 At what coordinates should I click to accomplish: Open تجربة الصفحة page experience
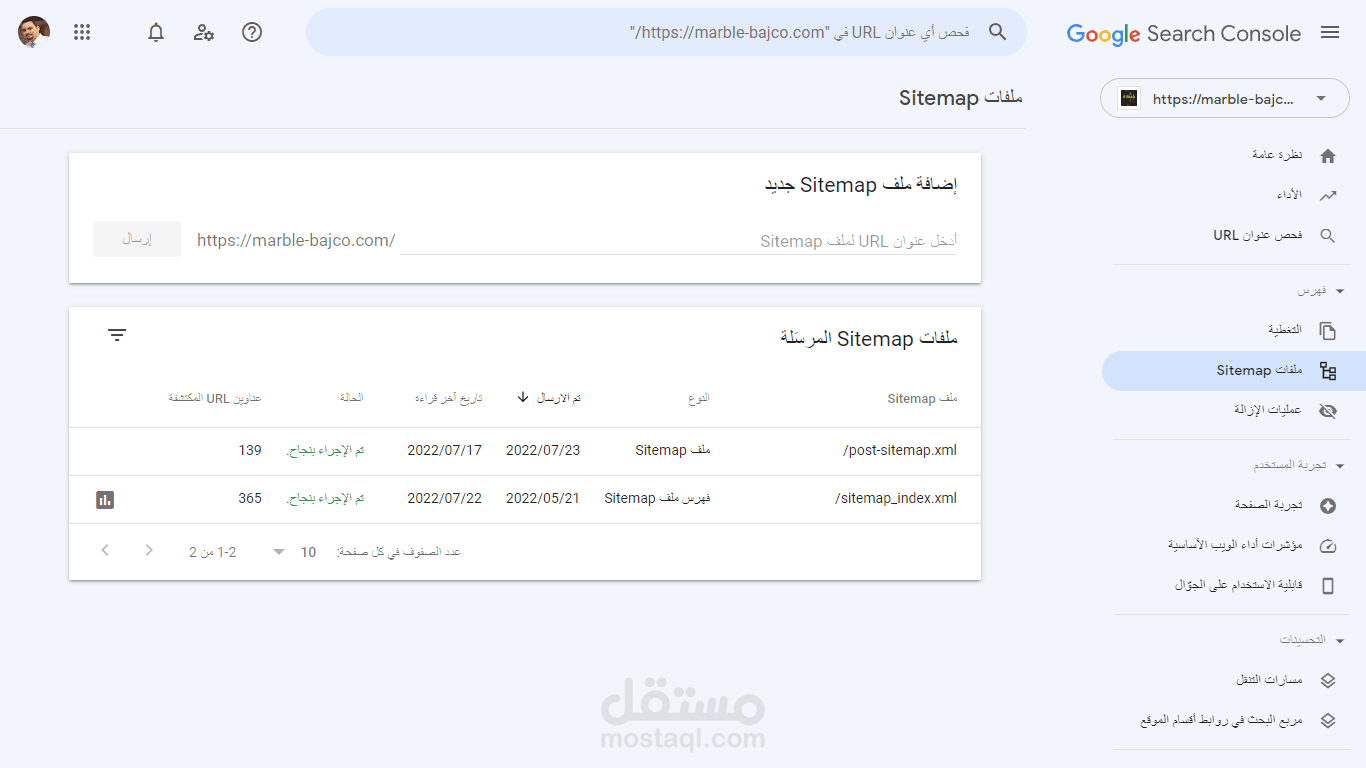tap(1268, 506)
